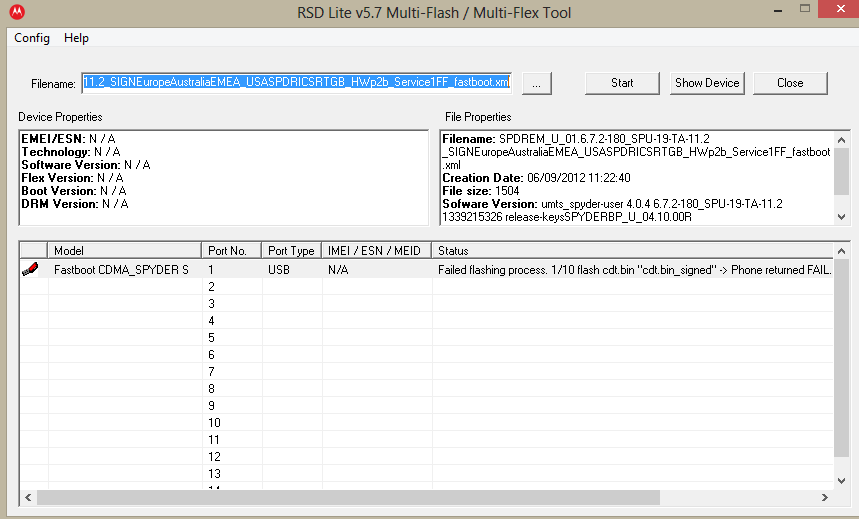Click the Port Type column header
Screen dimensions: 859x519
291,250
